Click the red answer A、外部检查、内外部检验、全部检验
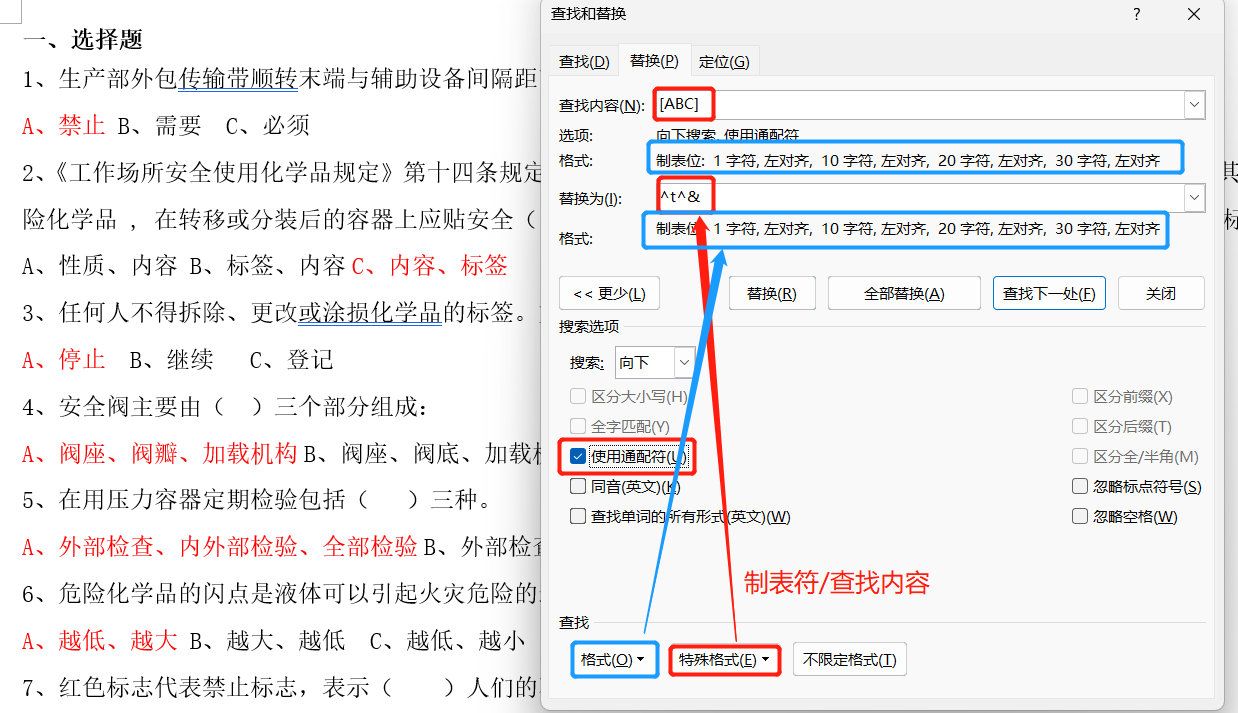Image resolution: width=1238 pixels, height=713 pixels. (220, 547)
